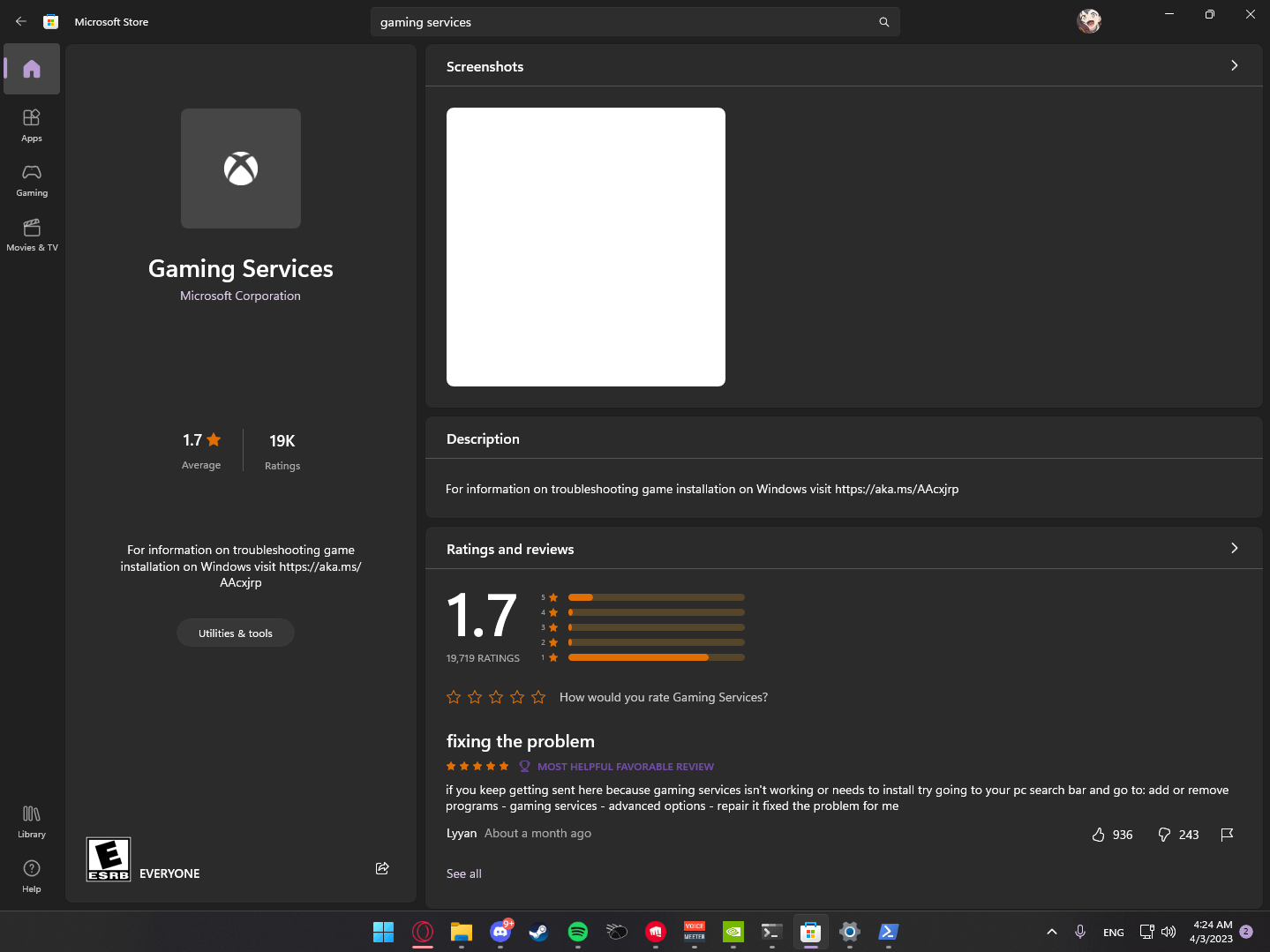
Task: Open the Library page
Action: (x=32, y=821)
